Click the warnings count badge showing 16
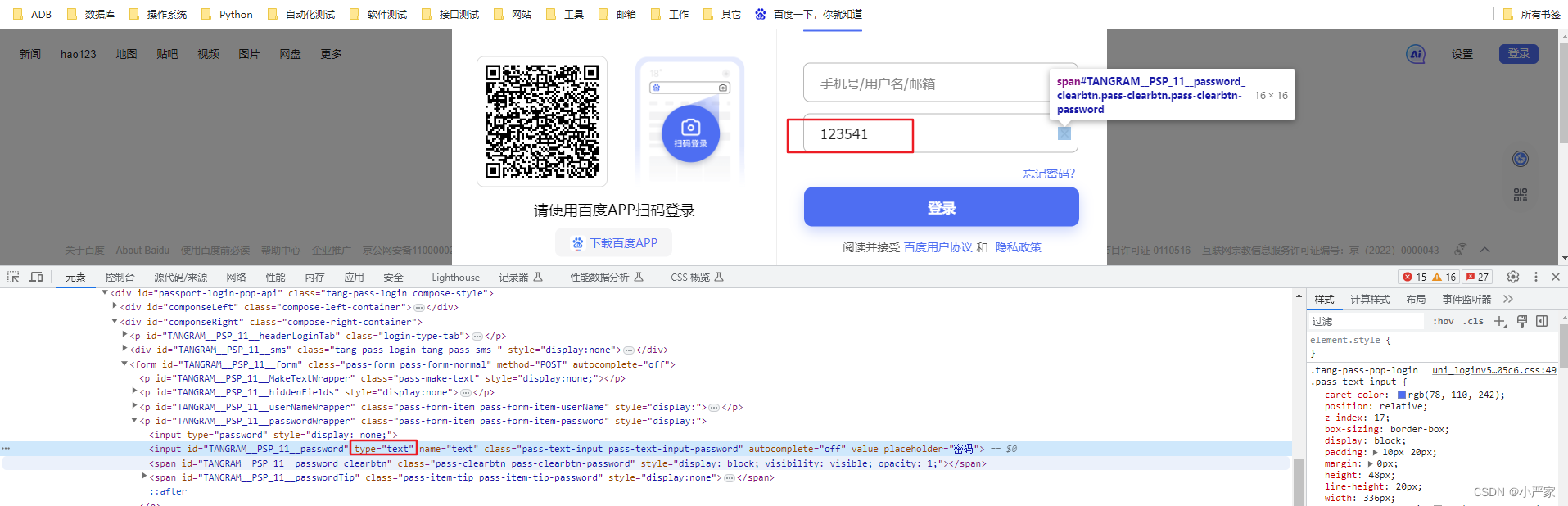 [x=1444, y=277]
